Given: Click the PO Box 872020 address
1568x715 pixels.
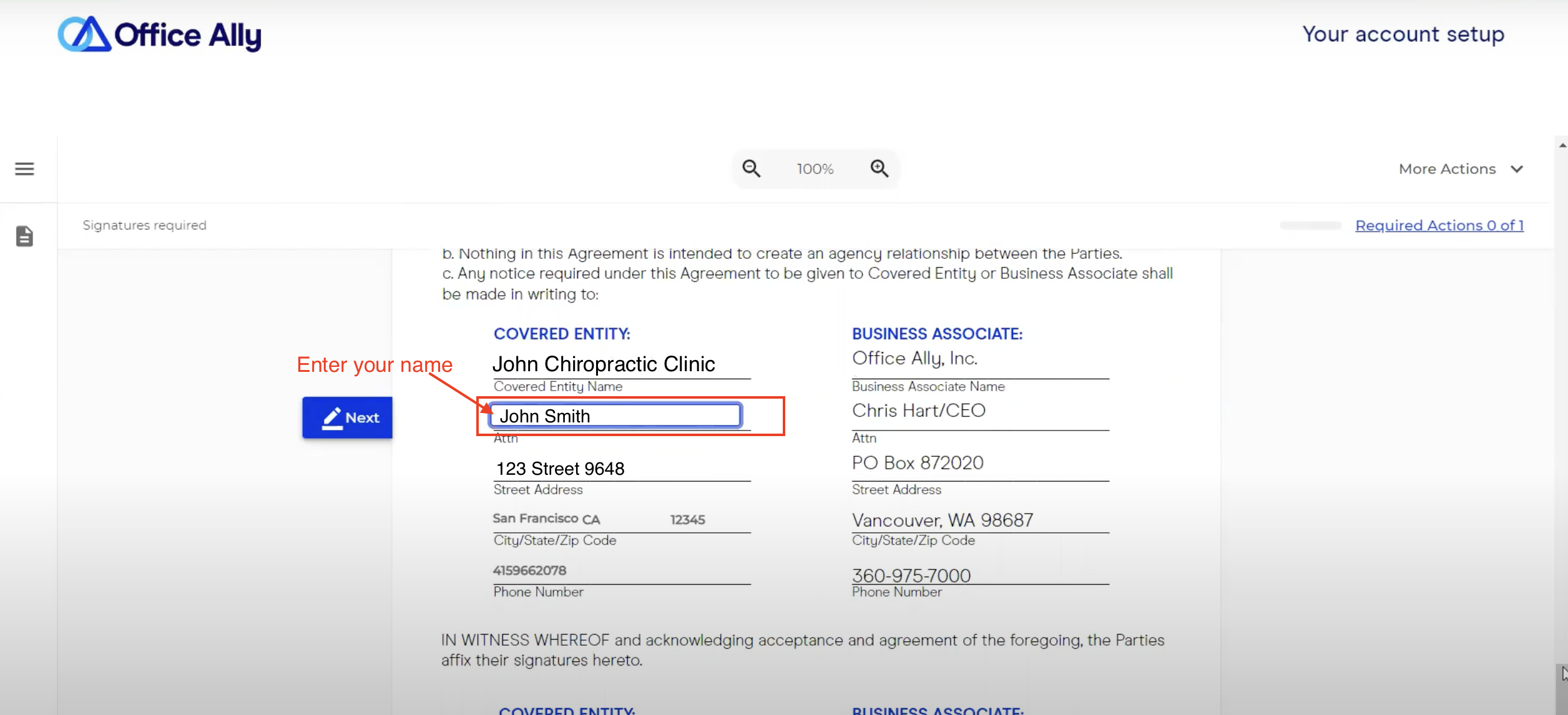Looking at the screenshot, I should [918, 463].
